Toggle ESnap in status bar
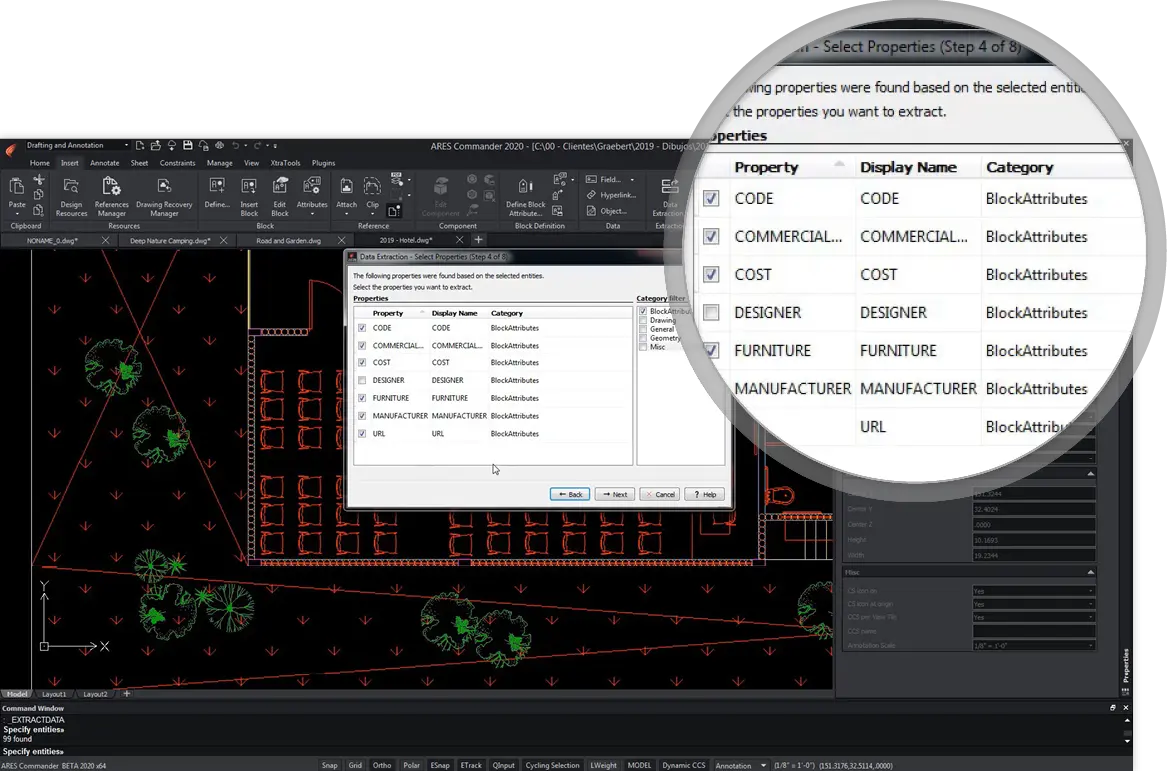 click(440, 765)
